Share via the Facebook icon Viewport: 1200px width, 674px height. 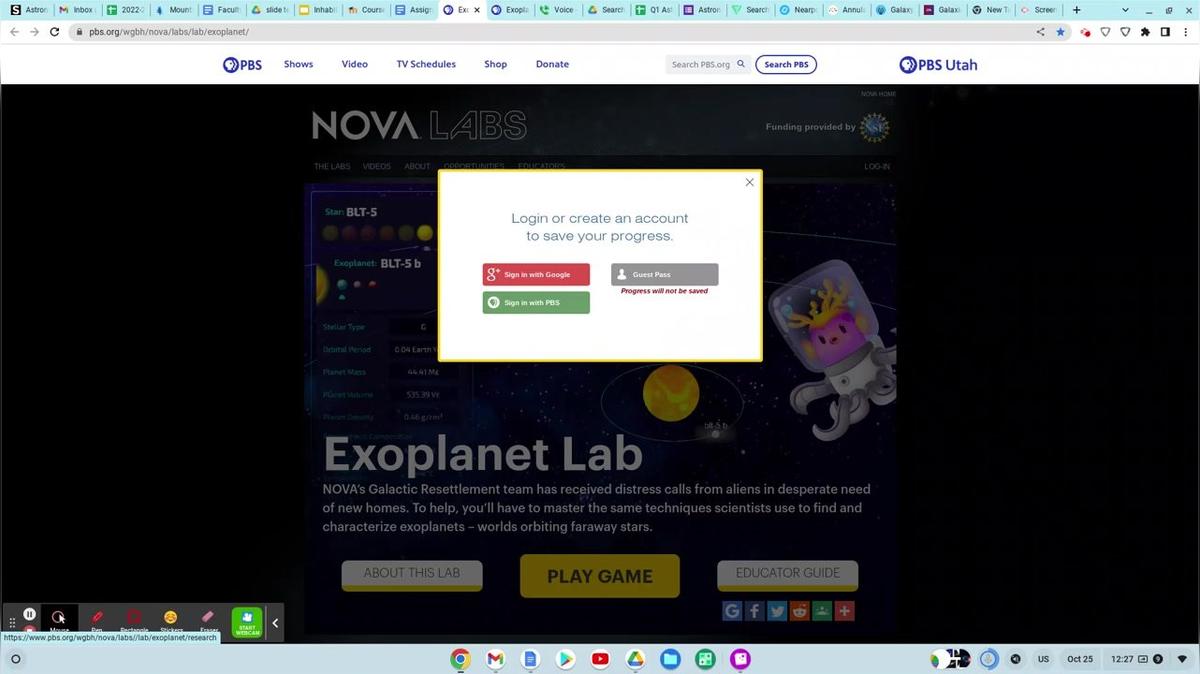pos(755,611)
